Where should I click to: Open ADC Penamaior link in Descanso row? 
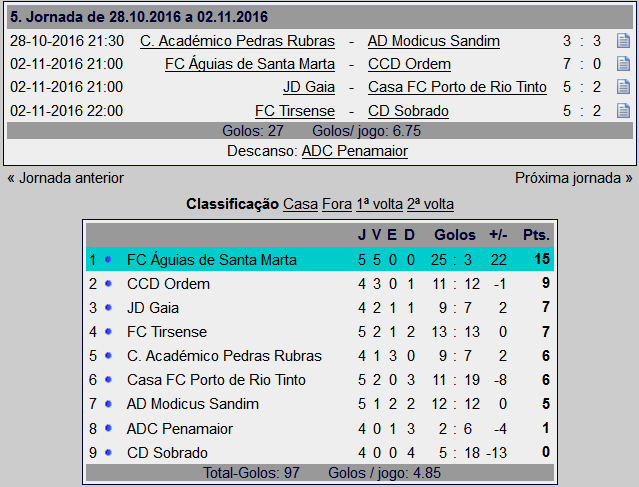pos(354,151)
